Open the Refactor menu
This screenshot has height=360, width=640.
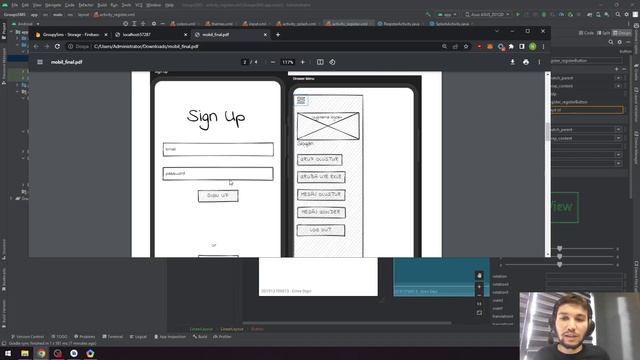click(x=86, y=5)
